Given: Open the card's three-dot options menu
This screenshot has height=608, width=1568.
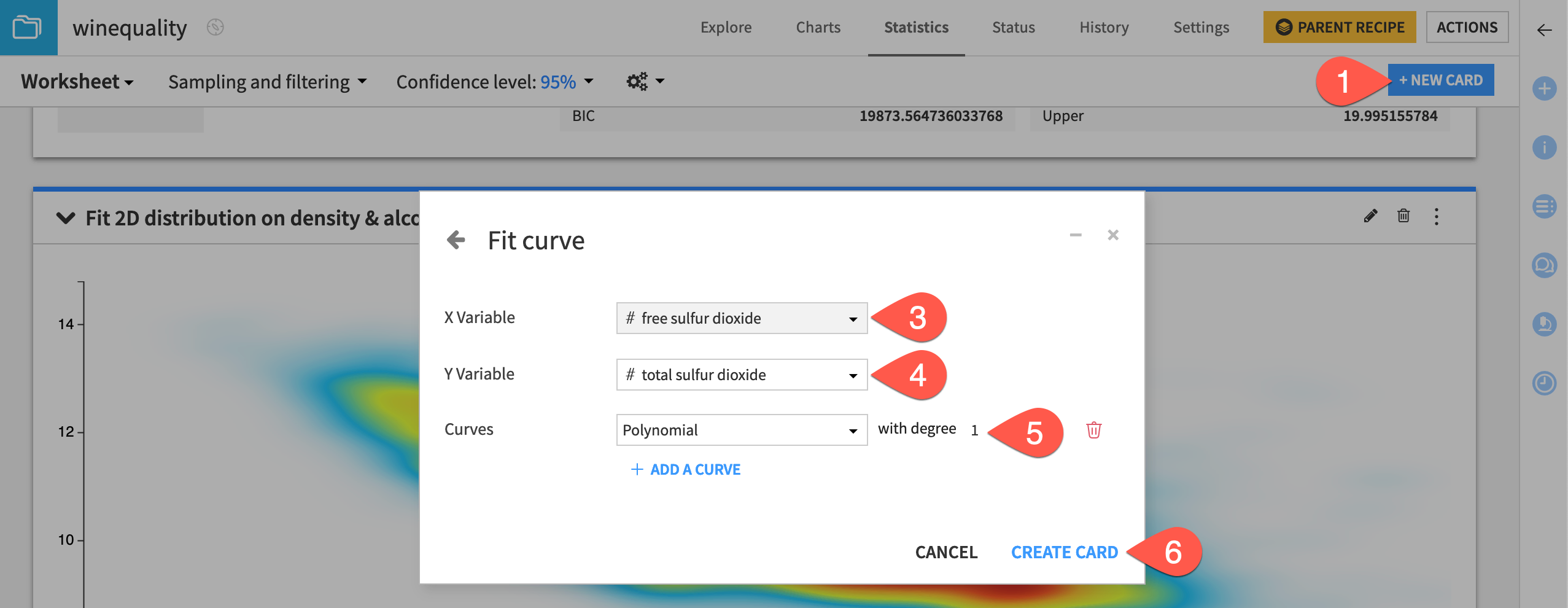Looking at the screenshot, I should tap(1437, 217).
